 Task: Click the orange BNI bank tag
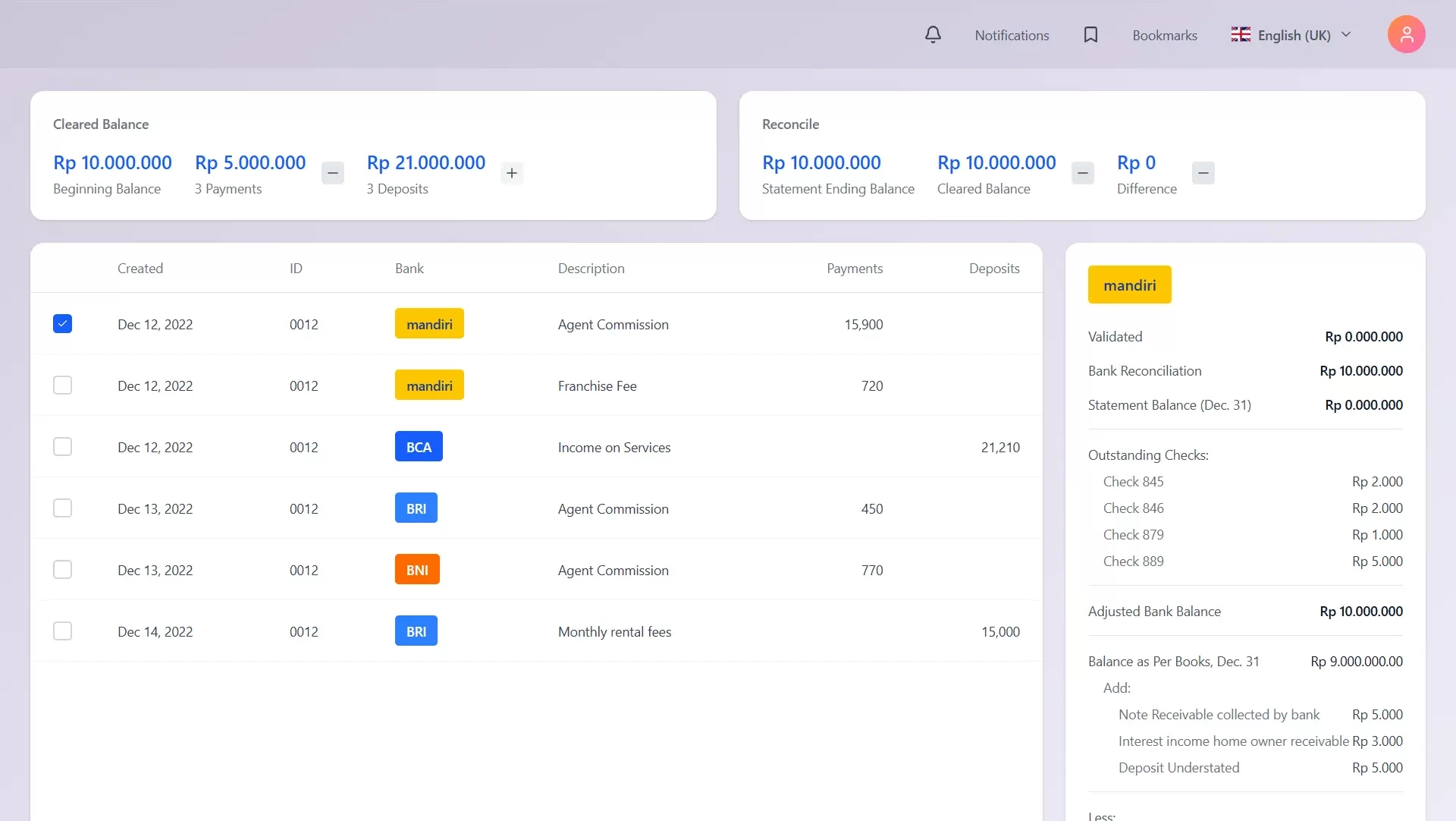[x=417, y=570]
